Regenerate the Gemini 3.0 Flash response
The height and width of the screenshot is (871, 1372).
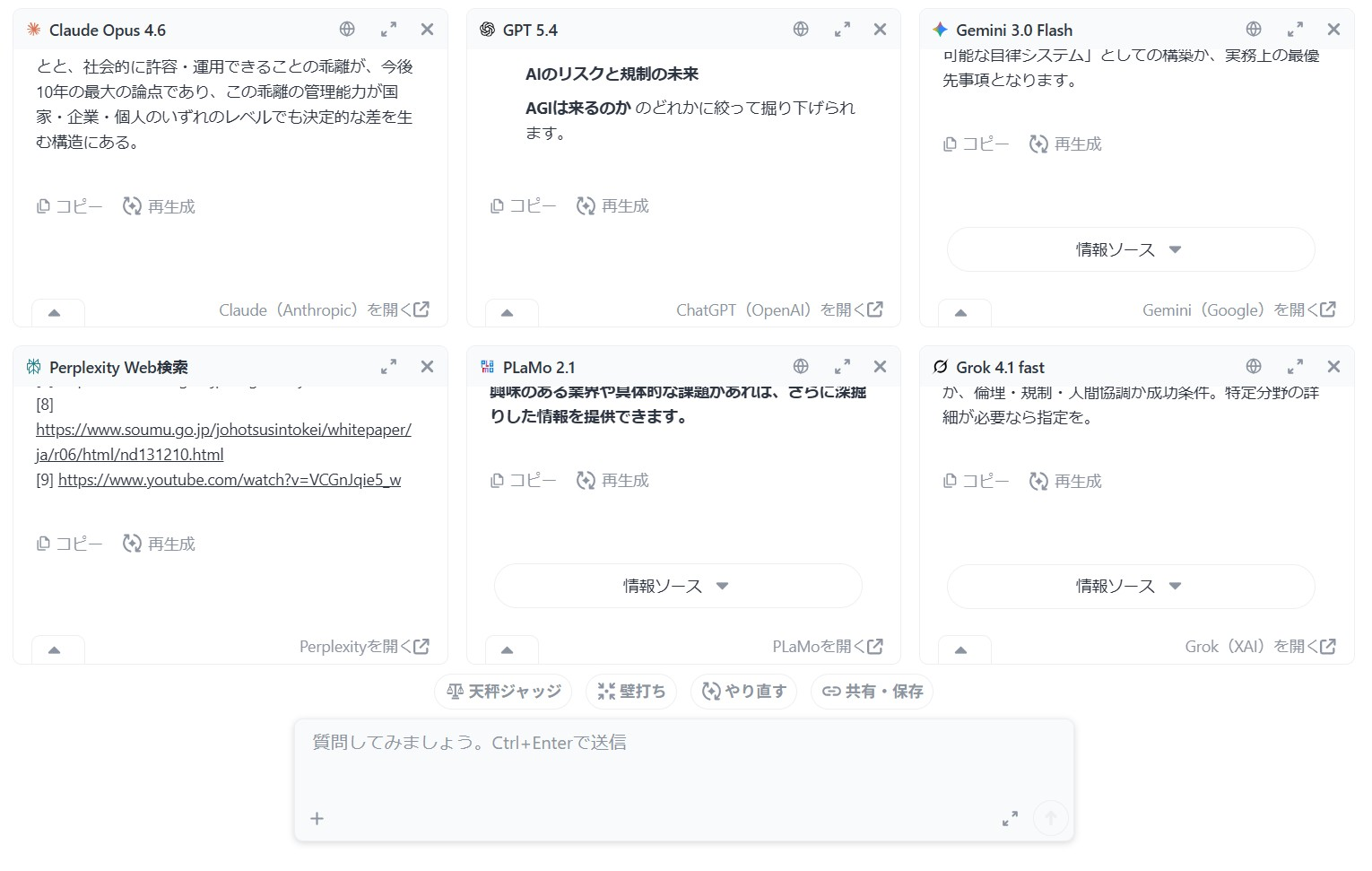(x=1065, y=144)
